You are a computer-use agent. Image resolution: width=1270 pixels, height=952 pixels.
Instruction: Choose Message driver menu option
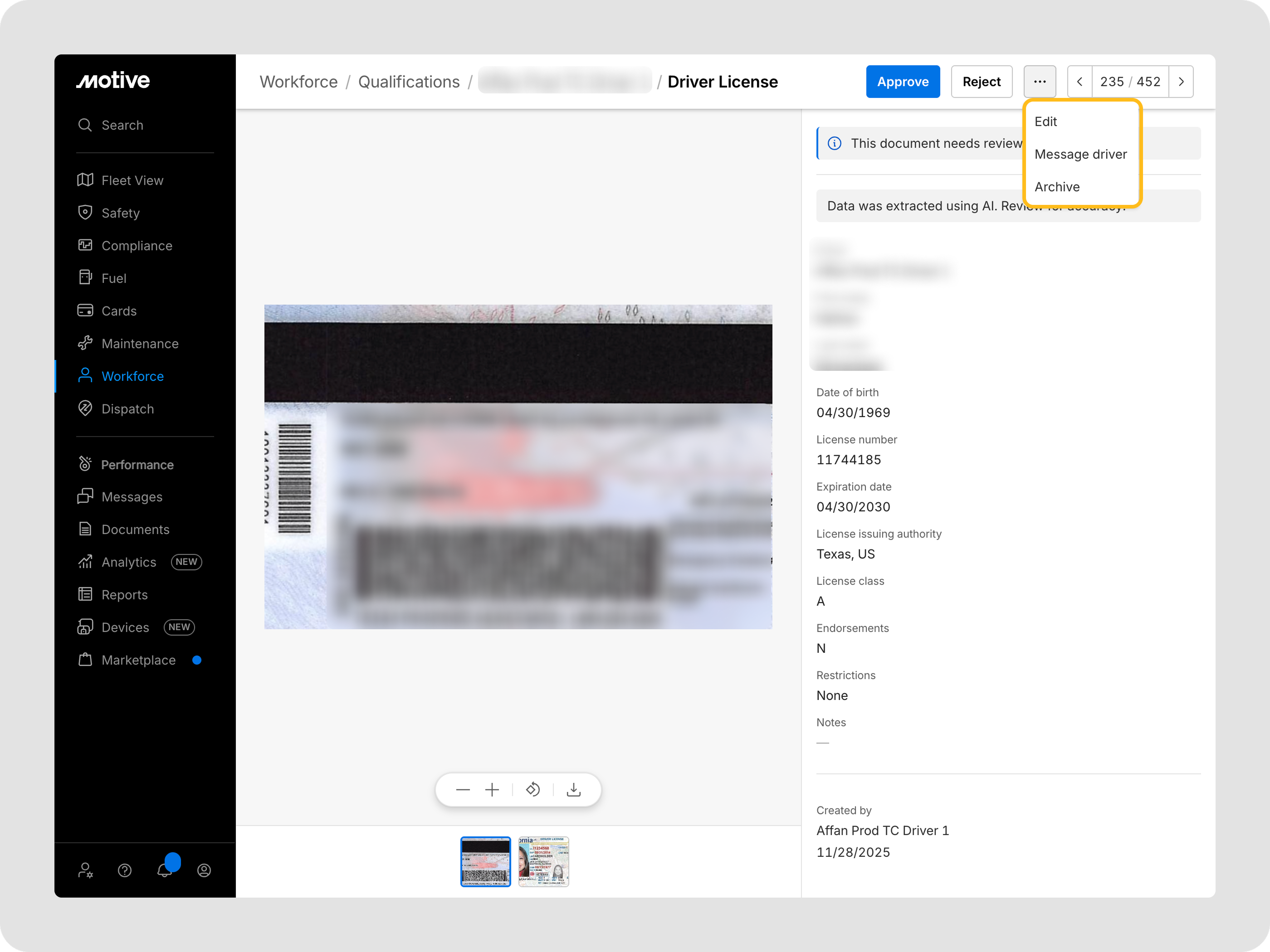[1080, 155]
